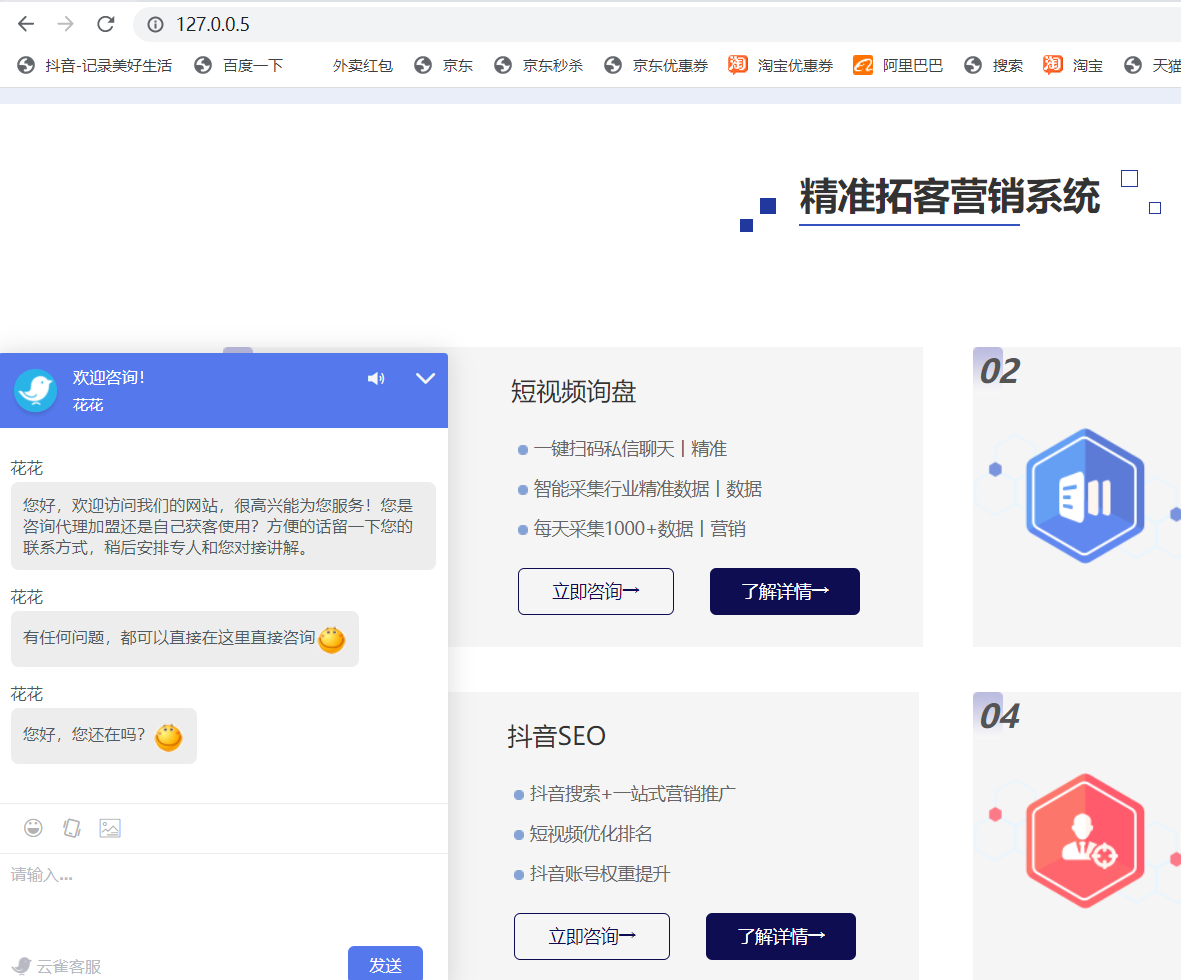This screenshot has height=980, width=1181.
Task: Mute the chat sound with speaker icon
Action: coord(376,378)
